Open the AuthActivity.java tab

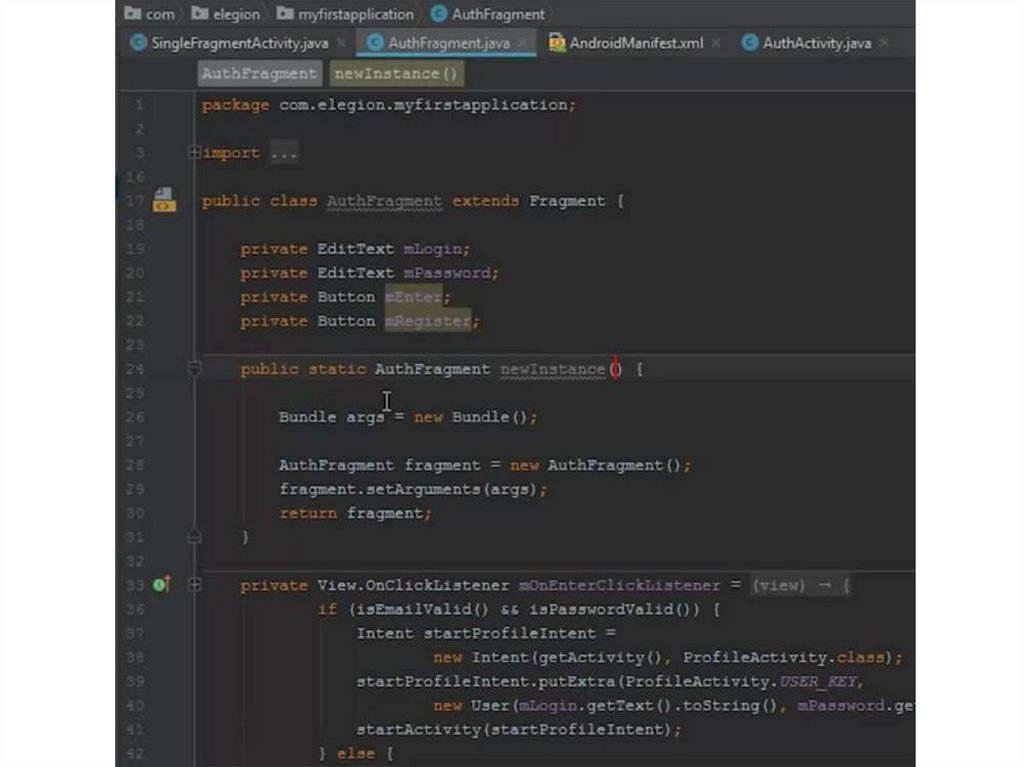click(816, 43)
